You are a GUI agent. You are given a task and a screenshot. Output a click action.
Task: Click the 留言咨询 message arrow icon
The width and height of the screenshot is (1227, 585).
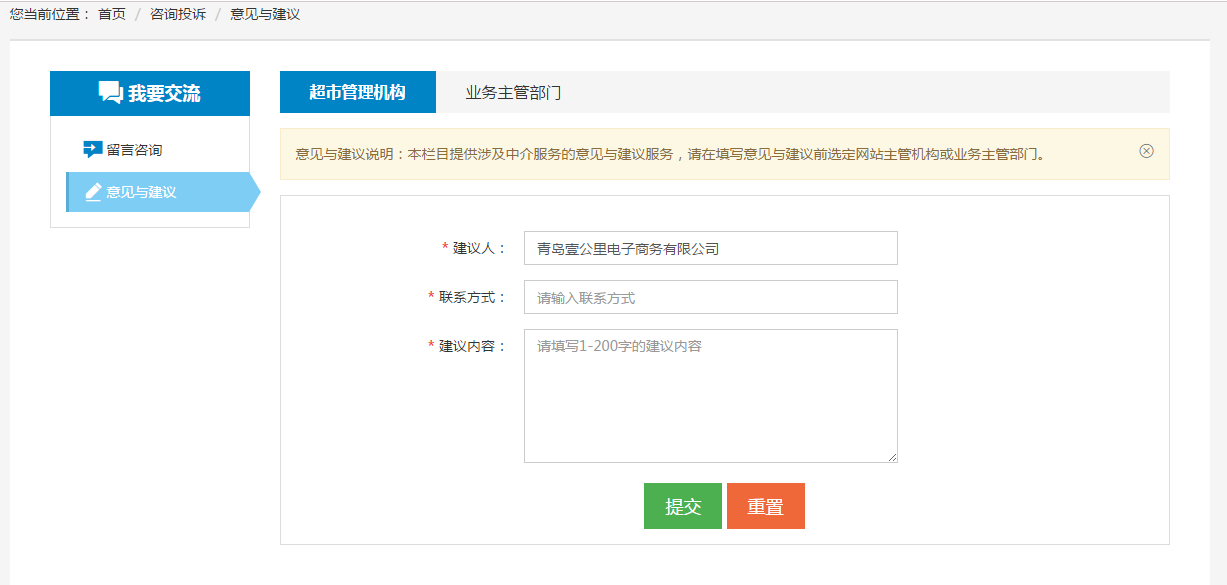tap(93, 150)
